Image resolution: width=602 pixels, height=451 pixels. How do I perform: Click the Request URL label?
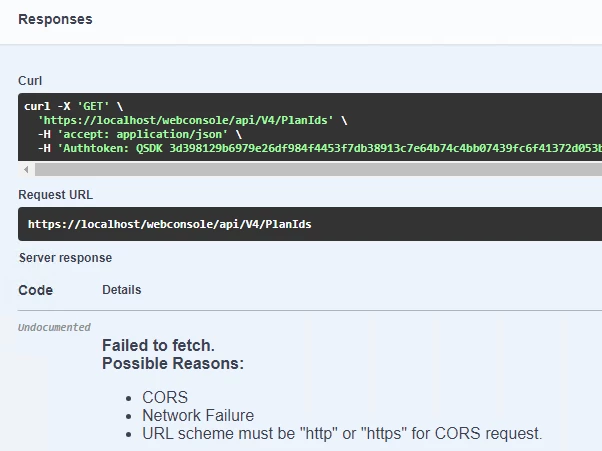(x=55, y=195)
